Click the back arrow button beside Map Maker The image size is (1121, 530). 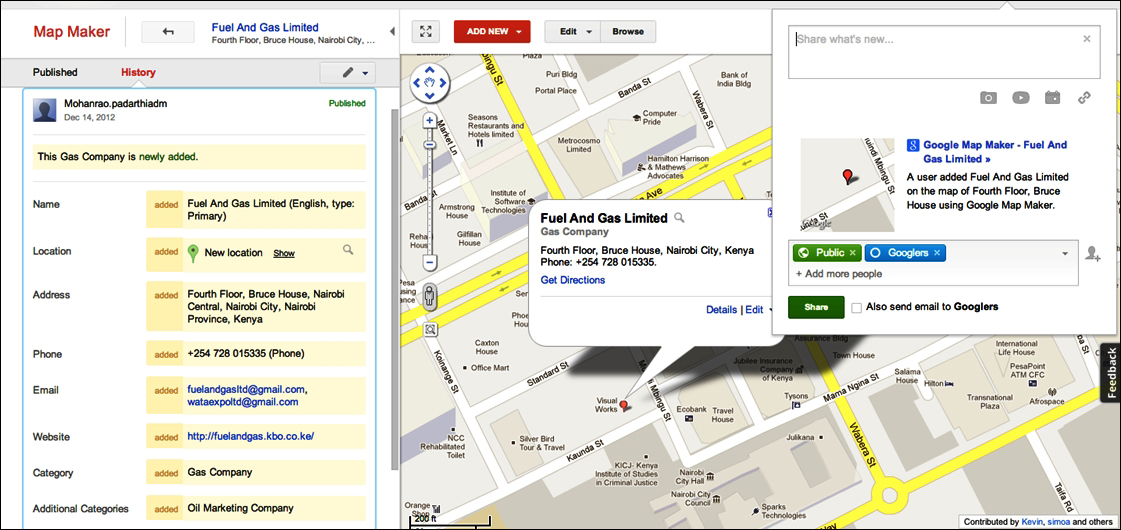point(168,32)
